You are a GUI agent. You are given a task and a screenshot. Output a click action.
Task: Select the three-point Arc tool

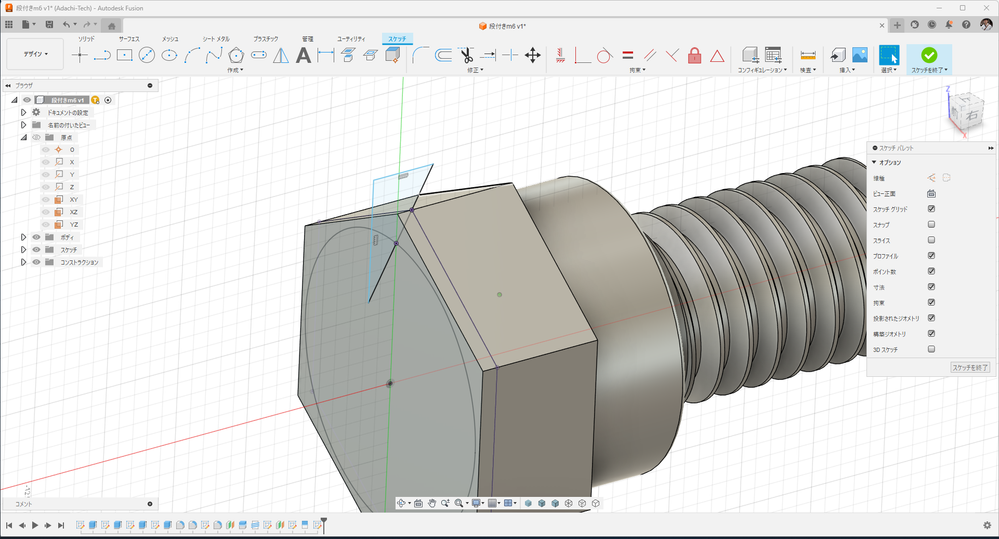(x=191, y=55)
